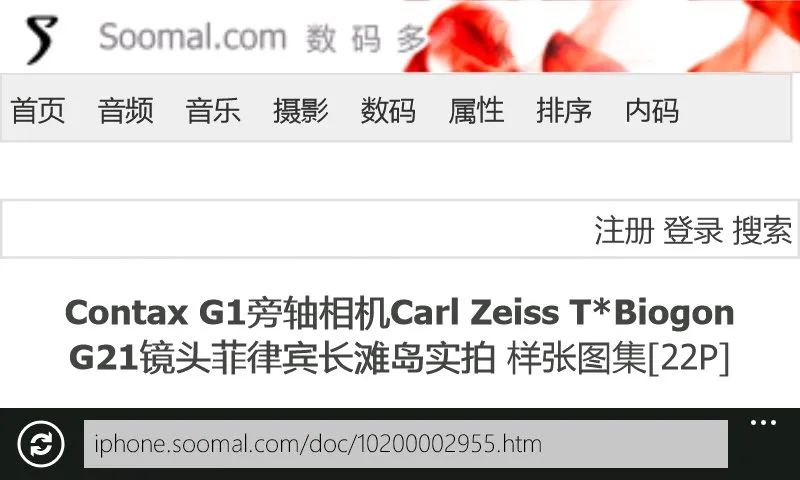Tap the Contax G1 article title heading
The height and width of the screenshot is (480, 800).
point(399,335)
